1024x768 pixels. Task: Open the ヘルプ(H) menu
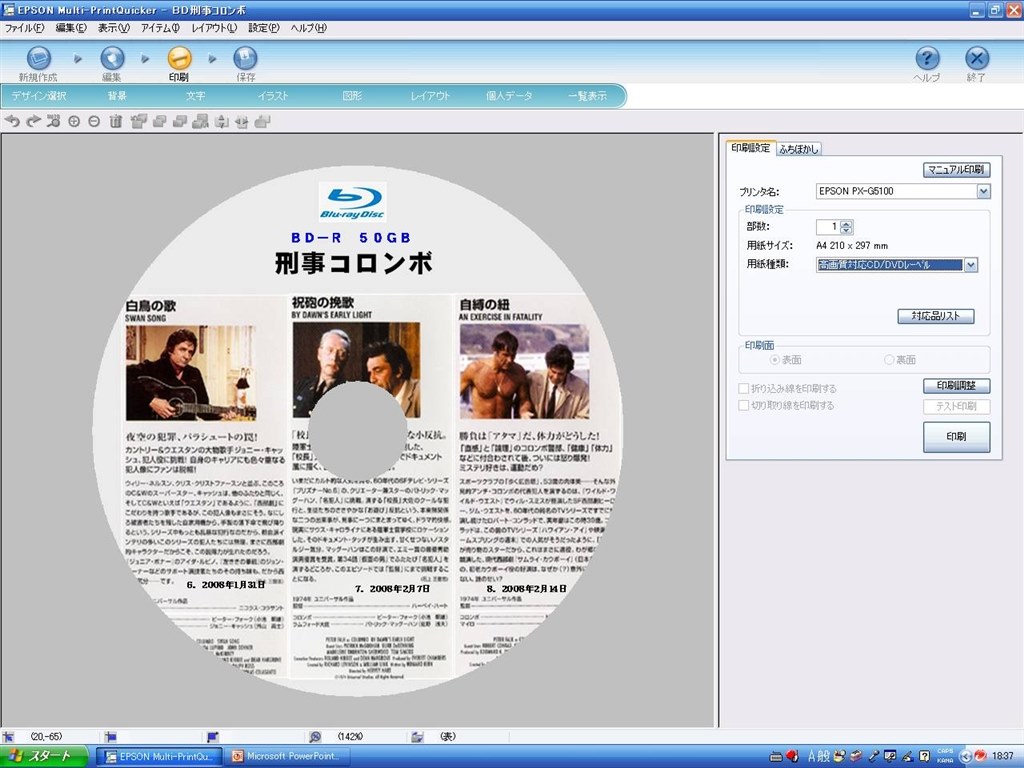point(309,28)
